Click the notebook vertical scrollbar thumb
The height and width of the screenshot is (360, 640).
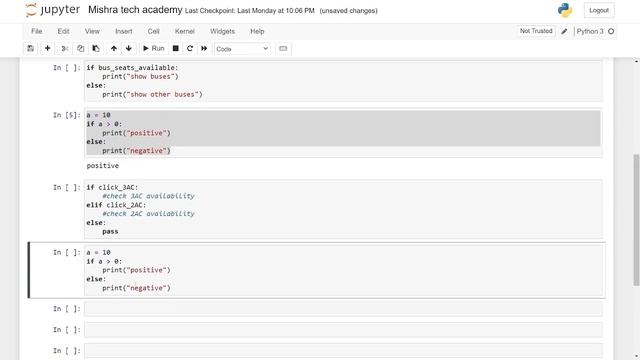(x=636, y=220)
